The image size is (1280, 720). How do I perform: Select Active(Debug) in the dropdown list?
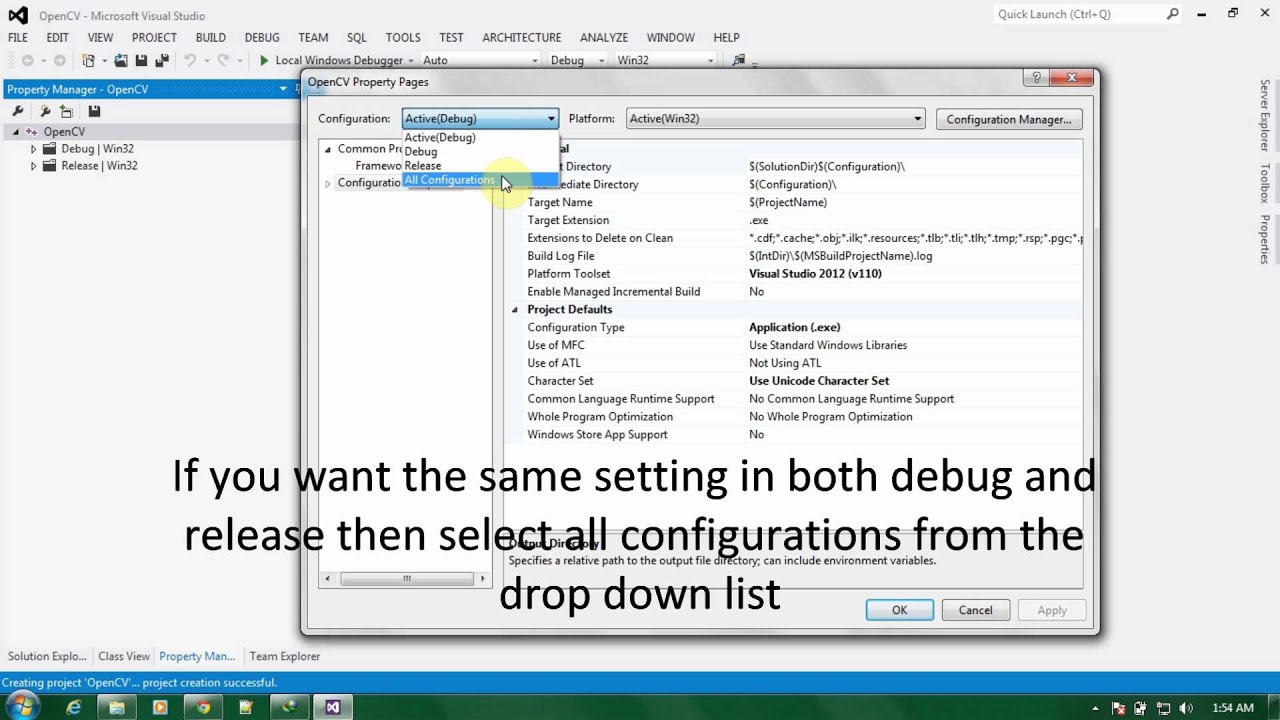(480, 138)
